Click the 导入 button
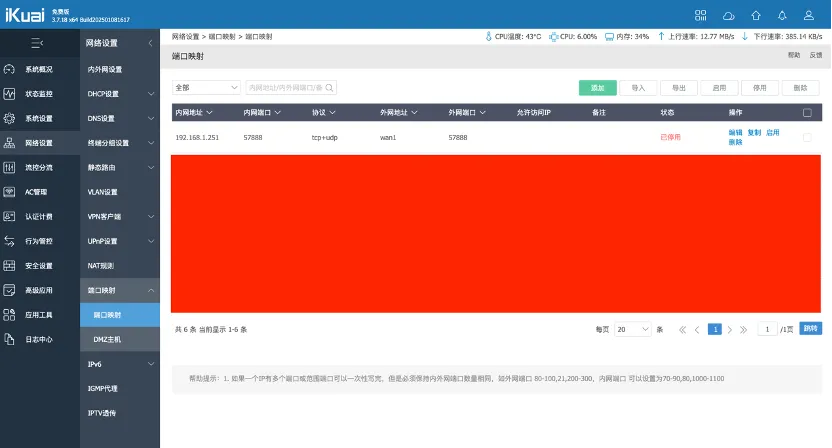The width and height of the screenshot is (832, 448). [638, 88]
